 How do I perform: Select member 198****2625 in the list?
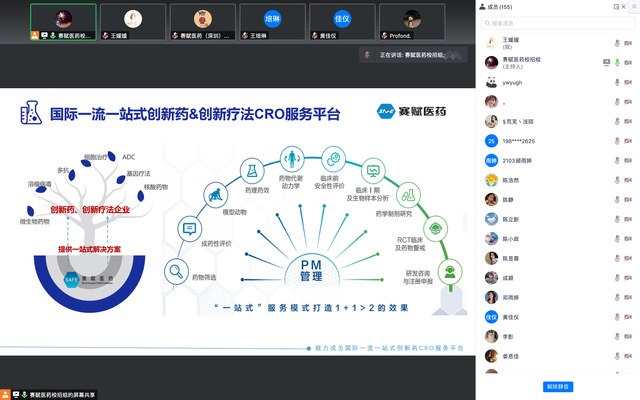coord(558,141)
